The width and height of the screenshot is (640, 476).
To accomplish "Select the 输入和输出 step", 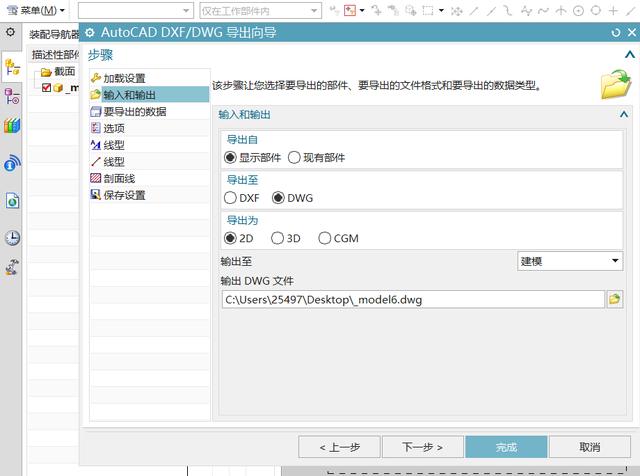I will point(149,95).
